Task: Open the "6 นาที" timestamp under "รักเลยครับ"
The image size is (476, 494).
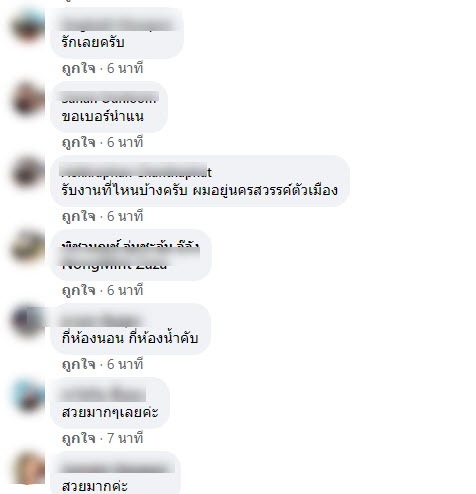Action: click(x=125, y=68)
